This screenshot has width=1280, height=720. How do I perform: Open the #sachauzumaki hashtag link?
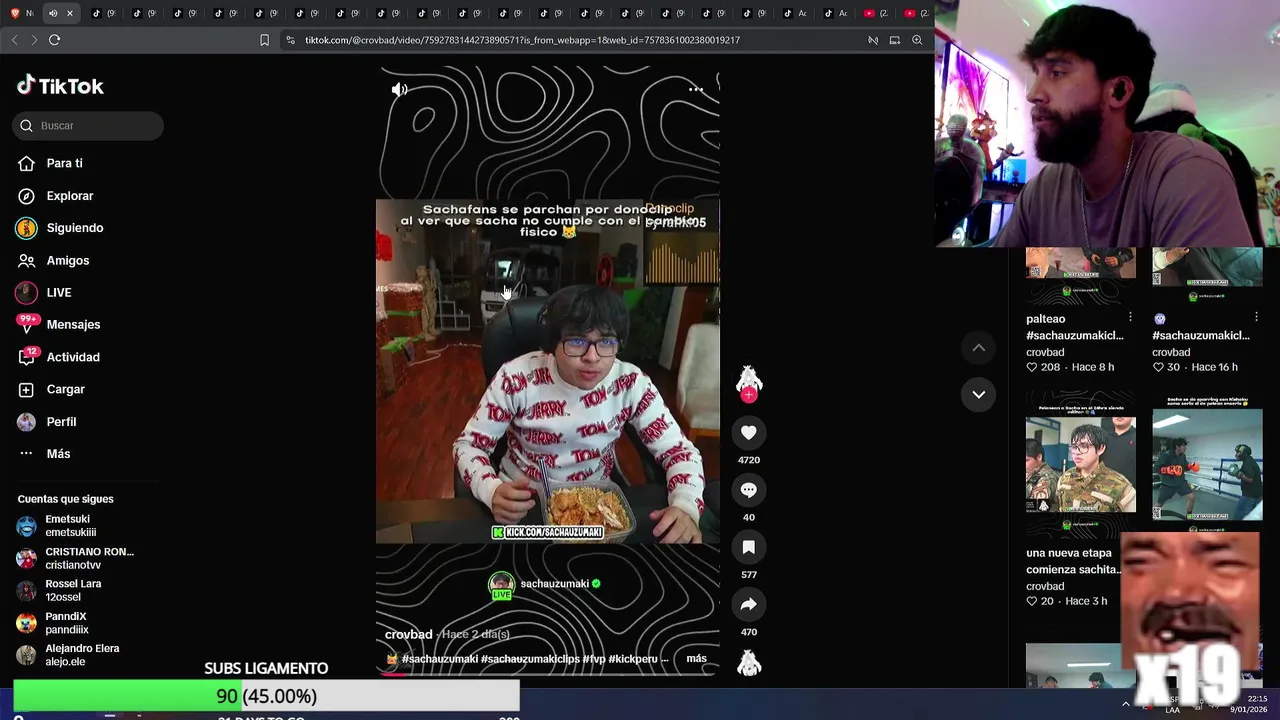click(x=439, y=659)
